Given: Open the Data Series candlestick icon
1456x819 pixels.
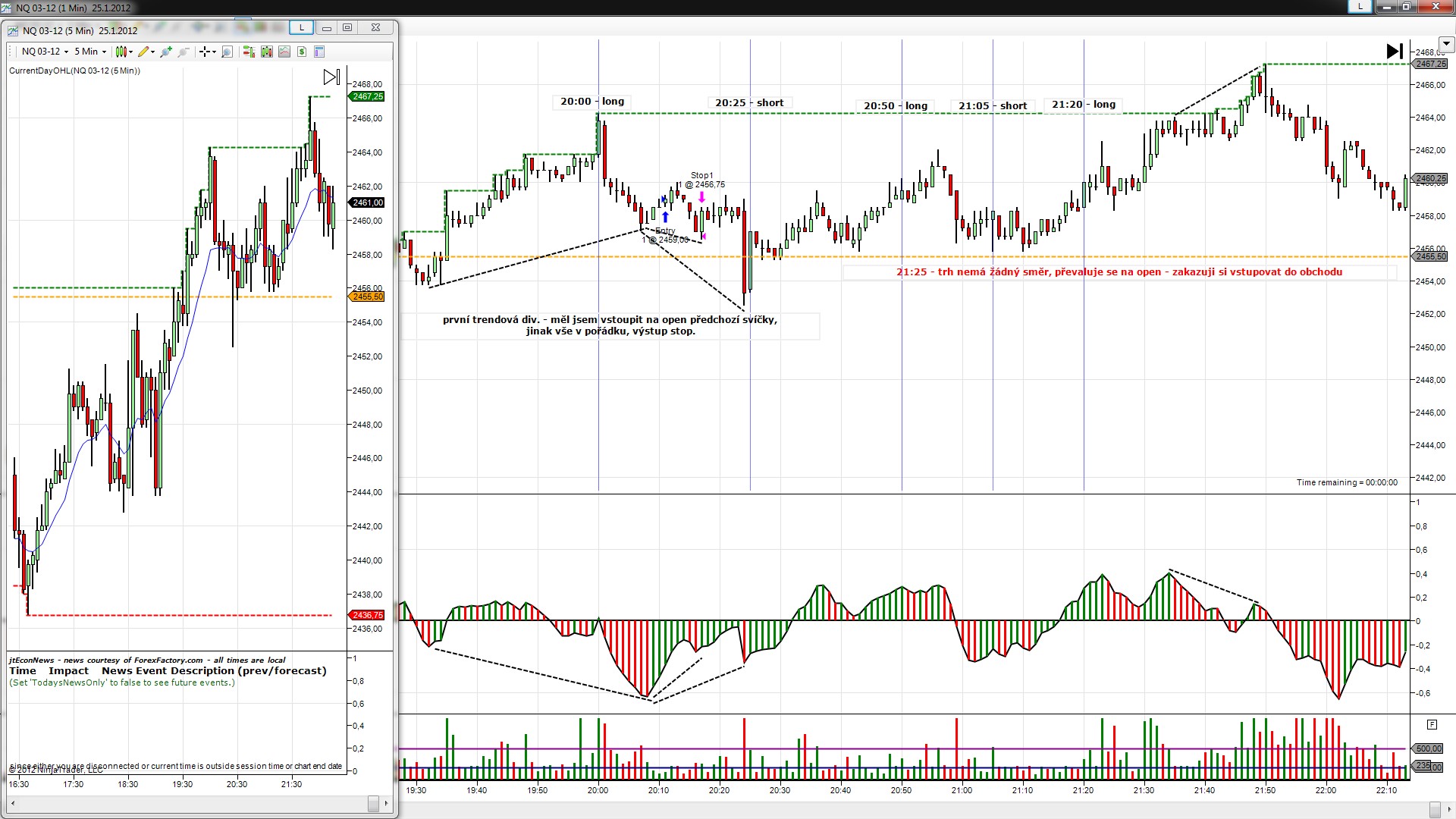Looking at the screenshot, I should point(267,52).
